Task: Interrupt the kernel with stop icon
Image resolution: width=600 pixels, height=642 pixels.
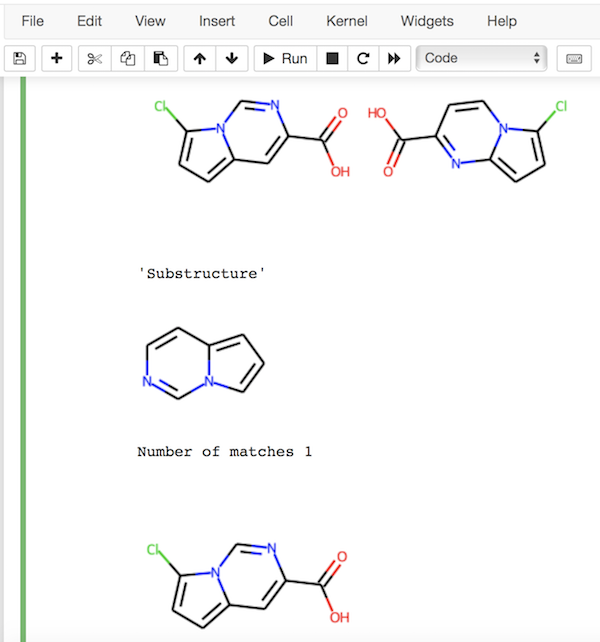Action: point(332,59)
